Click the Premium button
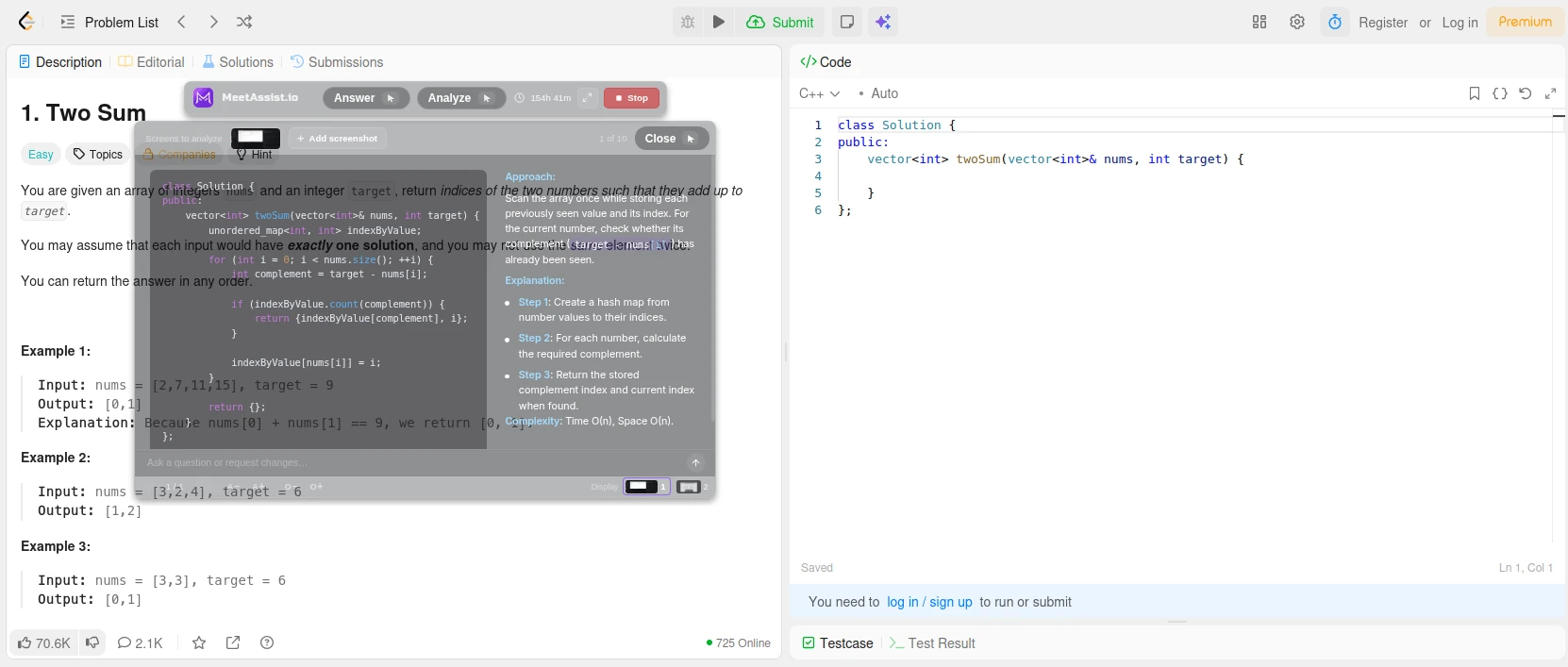1568x667 pixels. 1525,22
